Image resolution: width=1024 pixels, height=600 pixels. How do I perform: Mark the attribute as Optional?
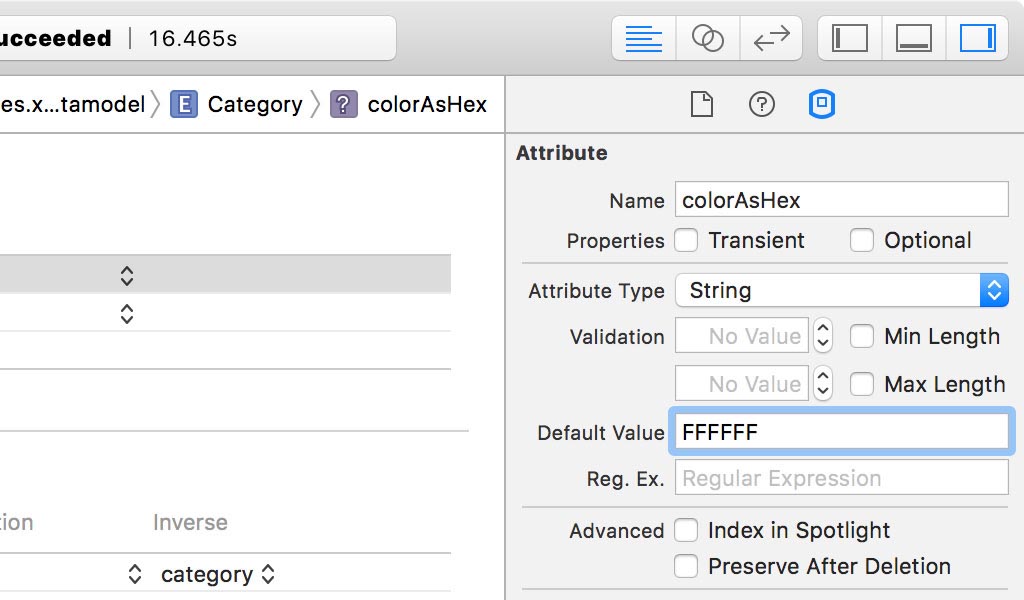tap(861, 240)
